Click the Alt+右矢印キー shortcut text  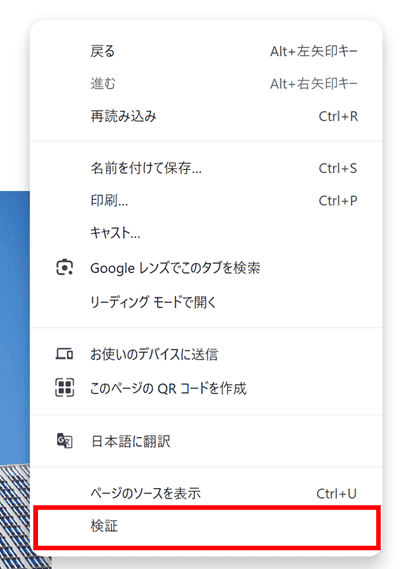point(314,84)
